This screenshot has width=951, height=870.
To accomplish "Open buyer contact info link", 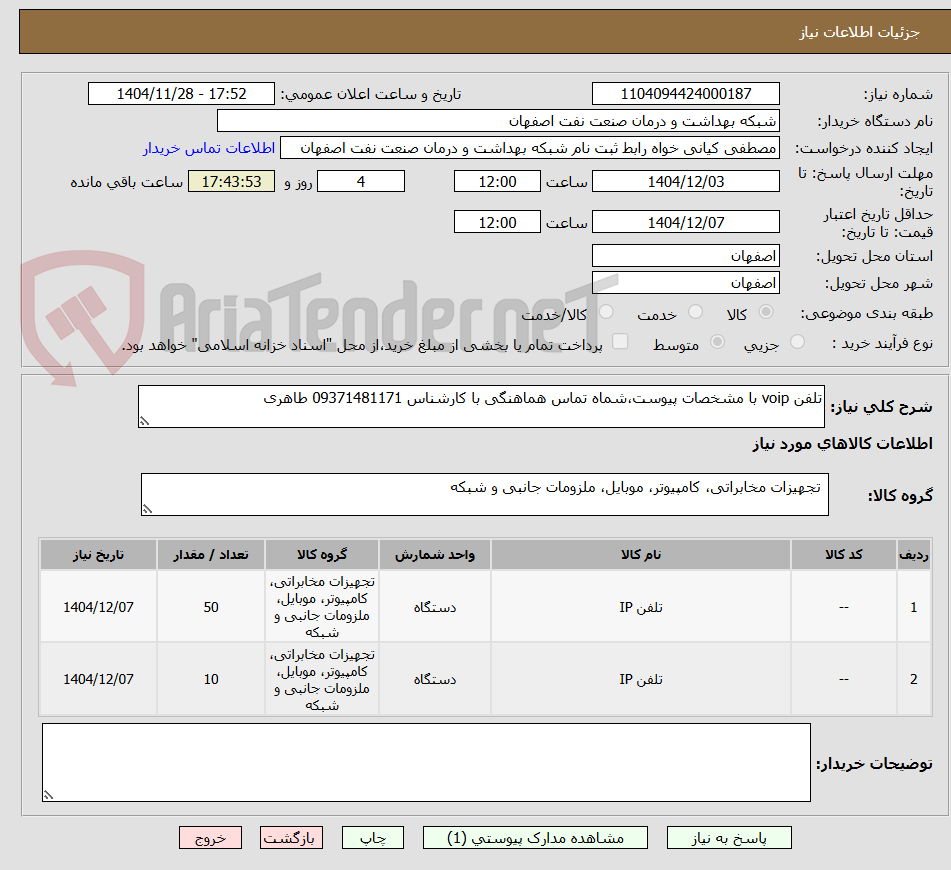I will 209,148.
